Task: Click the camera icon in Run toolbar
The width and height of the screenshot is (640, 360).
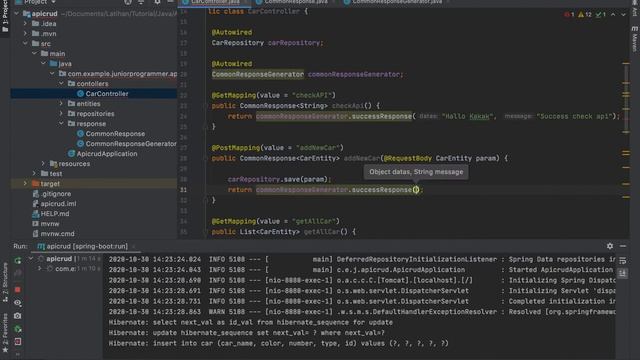Action: click(x=18, y=316)
